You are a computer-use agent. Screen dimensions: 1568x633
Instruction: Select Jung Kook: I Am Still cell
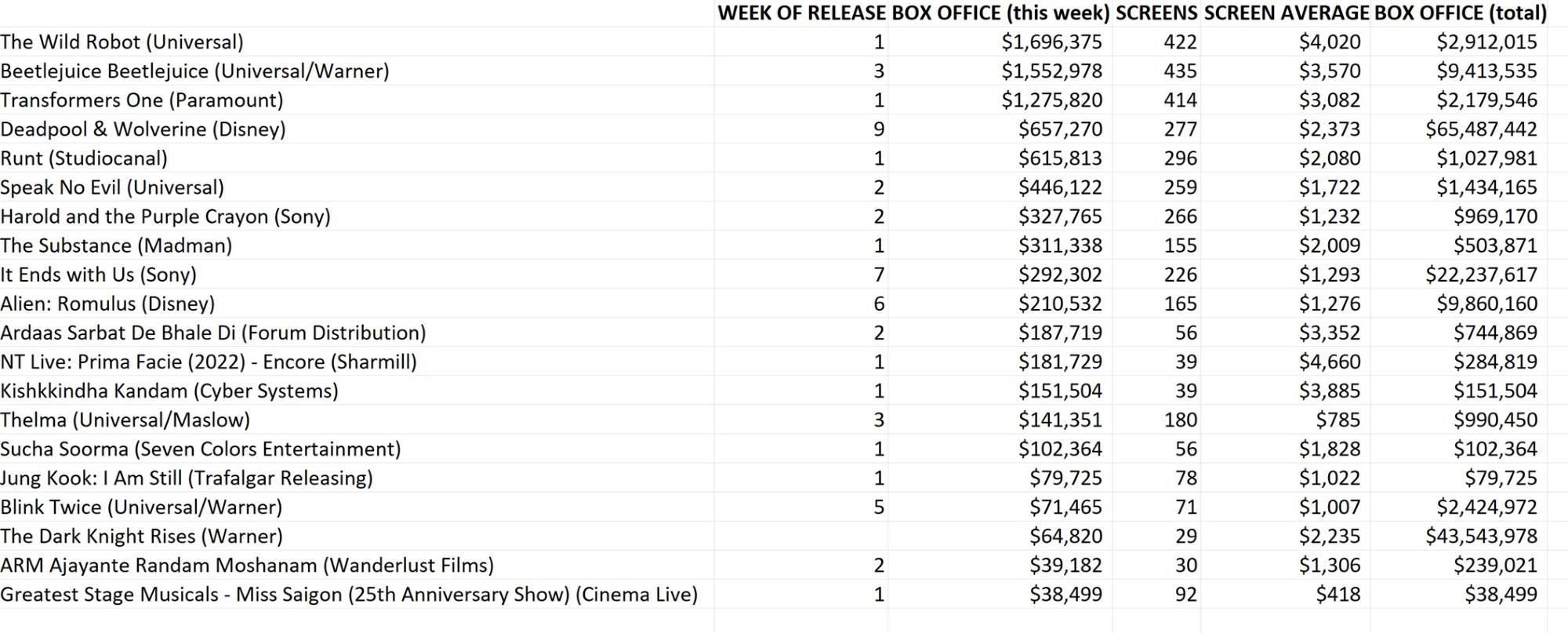pos(187,478)
